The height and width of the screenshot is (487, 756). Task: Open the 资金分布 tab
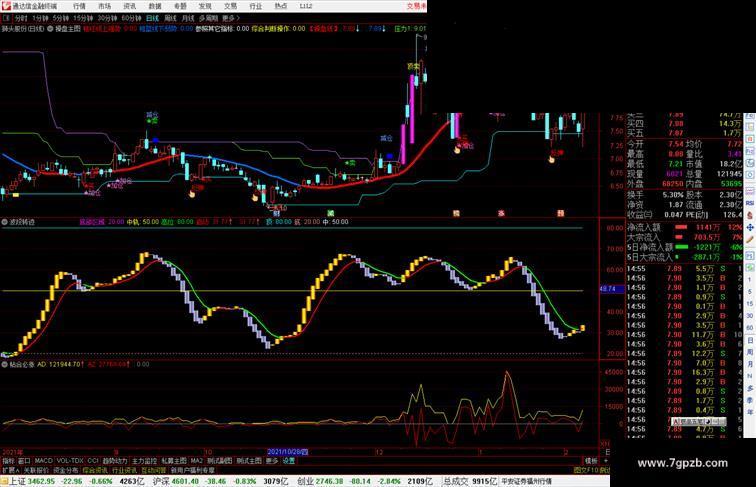tap(66, 470)
